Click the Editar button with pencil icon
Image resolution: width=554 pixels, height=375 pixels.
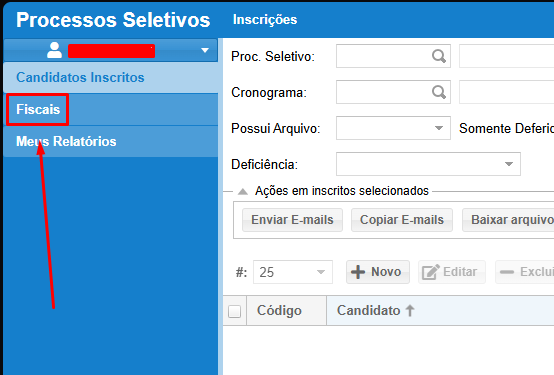452,272
